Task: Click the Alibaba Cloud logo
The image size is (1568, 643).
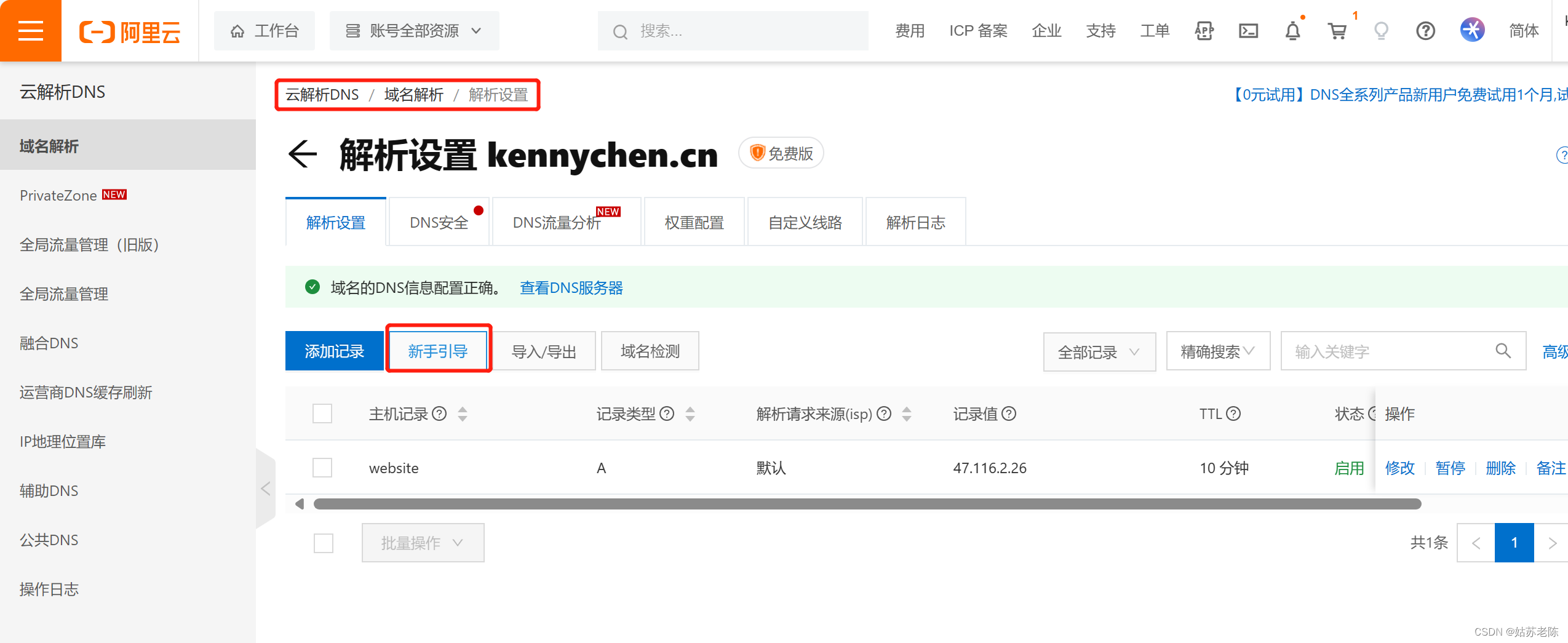Action: click(130, 31)
